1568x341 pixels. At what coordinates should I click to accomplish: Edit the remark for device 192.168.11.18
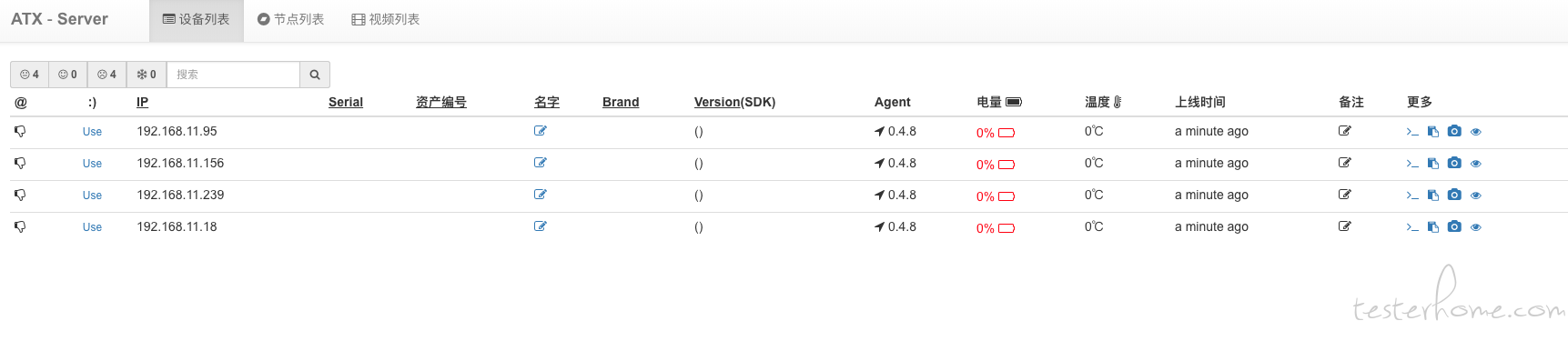point(1345,226)
